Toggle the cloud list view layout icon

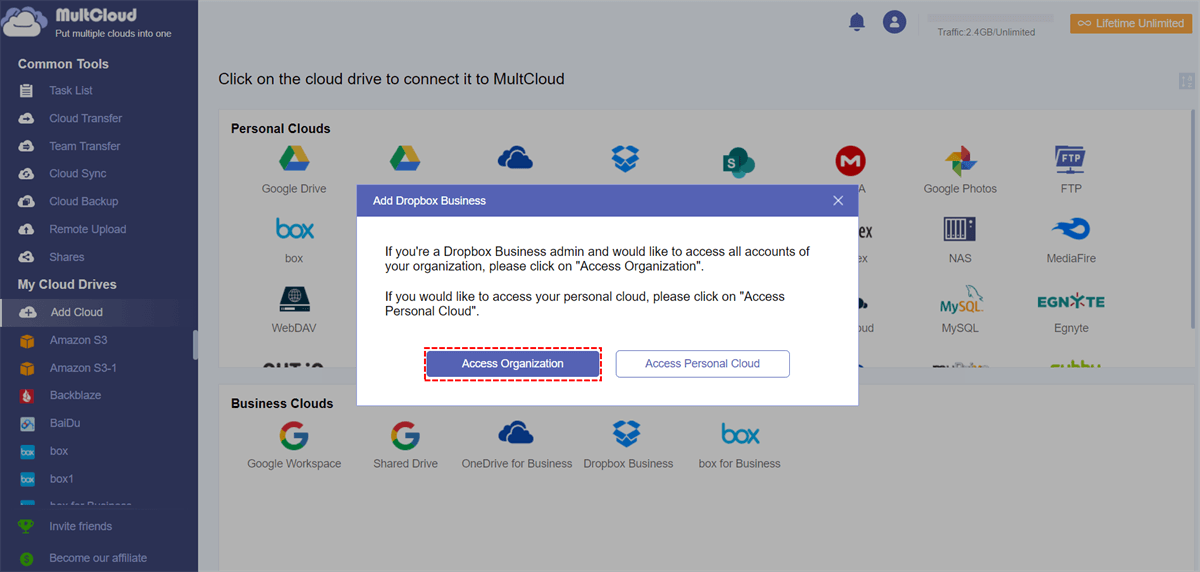click(1187, 82)
